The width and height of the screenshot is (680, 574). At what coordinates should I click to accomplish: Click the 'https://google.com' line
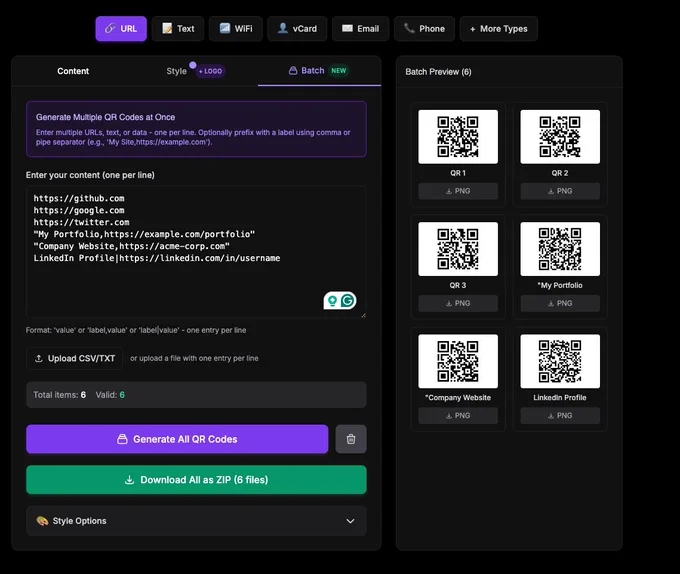coord(79,211)
